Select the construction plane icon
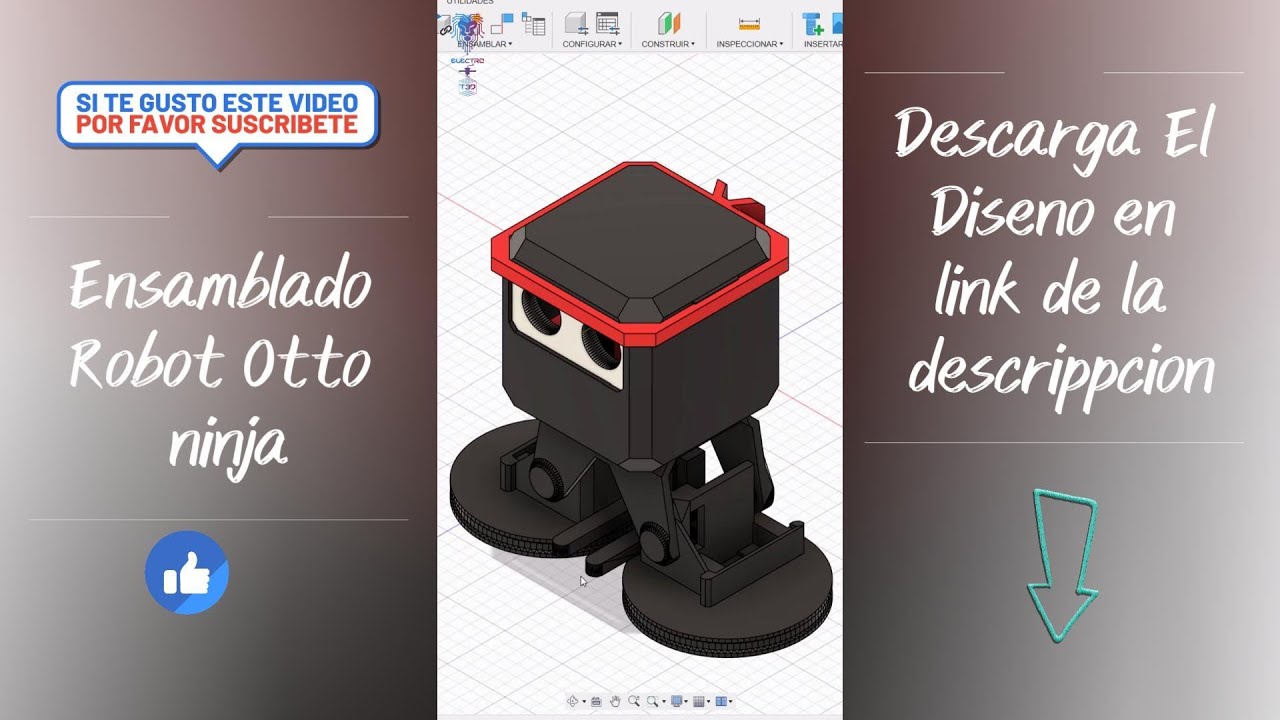Viewport: 1280px width, 720px height. coord(669,23)
